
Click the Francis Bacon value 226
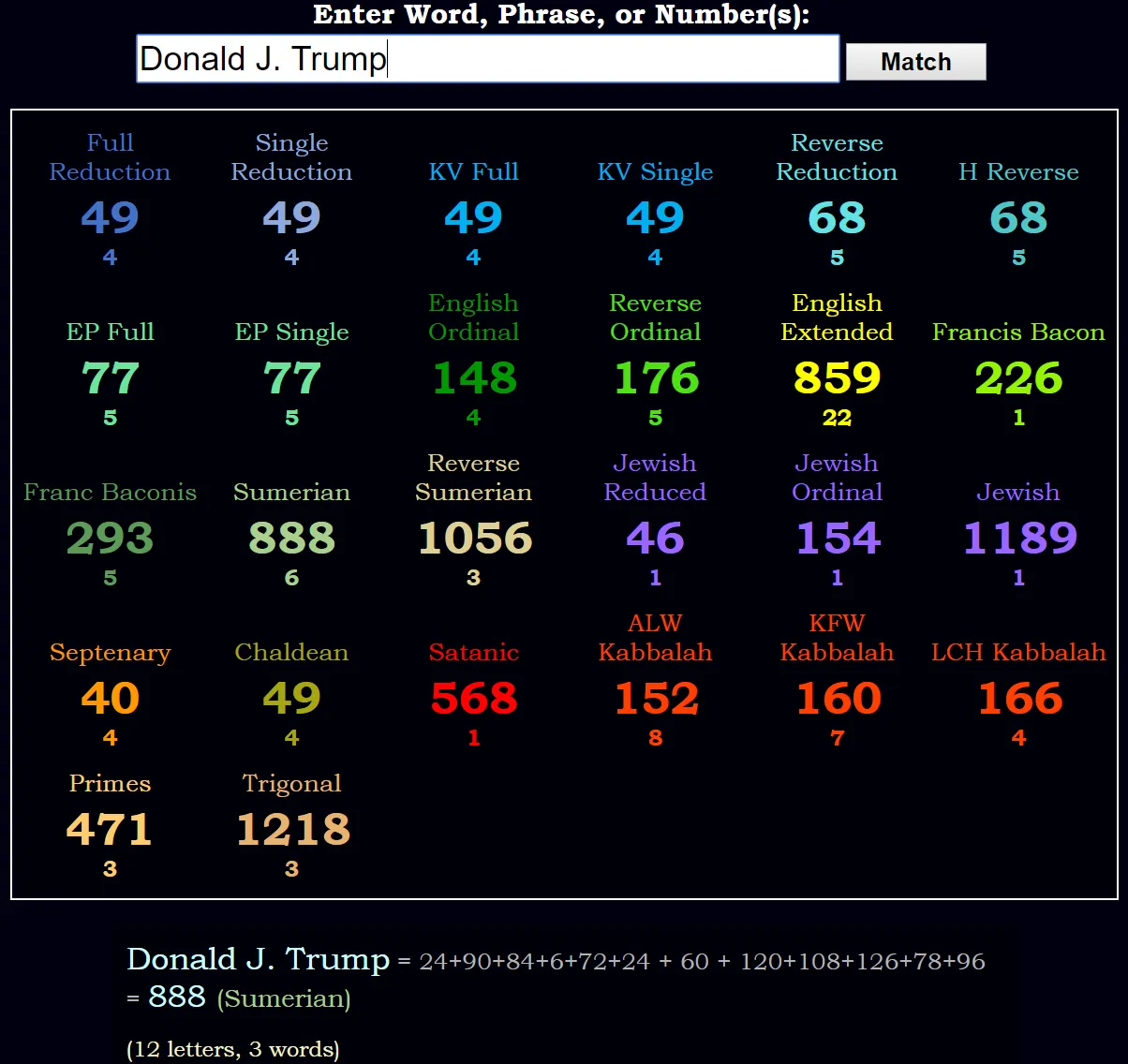(1018, 377)
